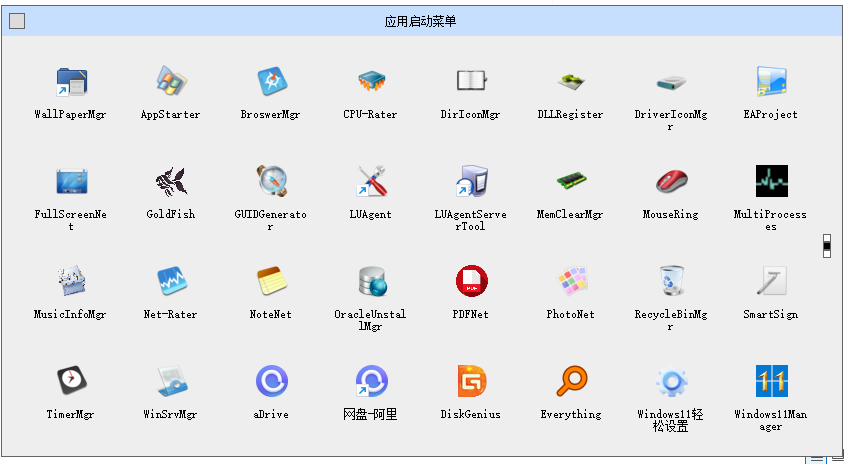Launch AppStarter
The height and width of the screenshot is (464, 845).
[x=171, y=82]
